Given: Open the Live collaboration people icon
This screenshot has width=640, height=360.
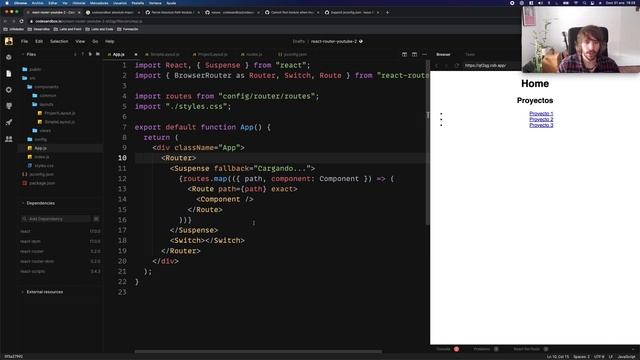Looking at the screenshot, I should [x=9, y=139].
